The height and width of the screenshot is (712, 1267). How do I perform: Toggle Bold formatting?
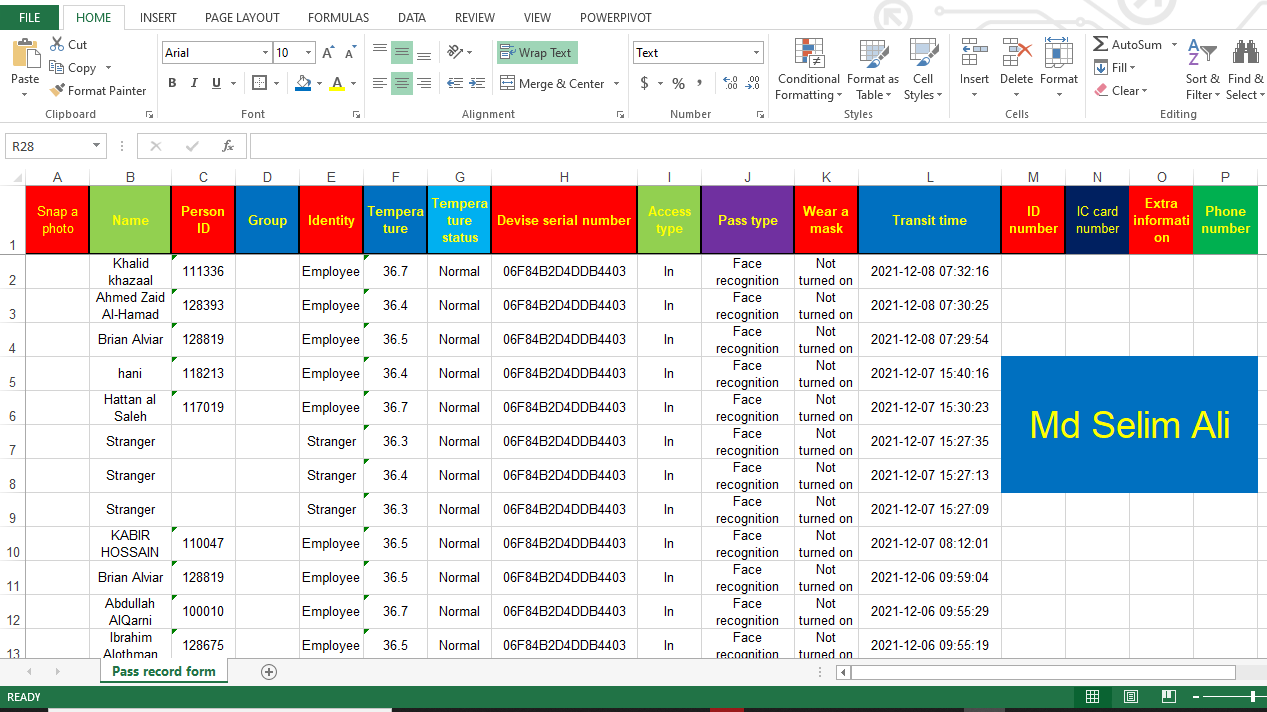click(172, 83)
